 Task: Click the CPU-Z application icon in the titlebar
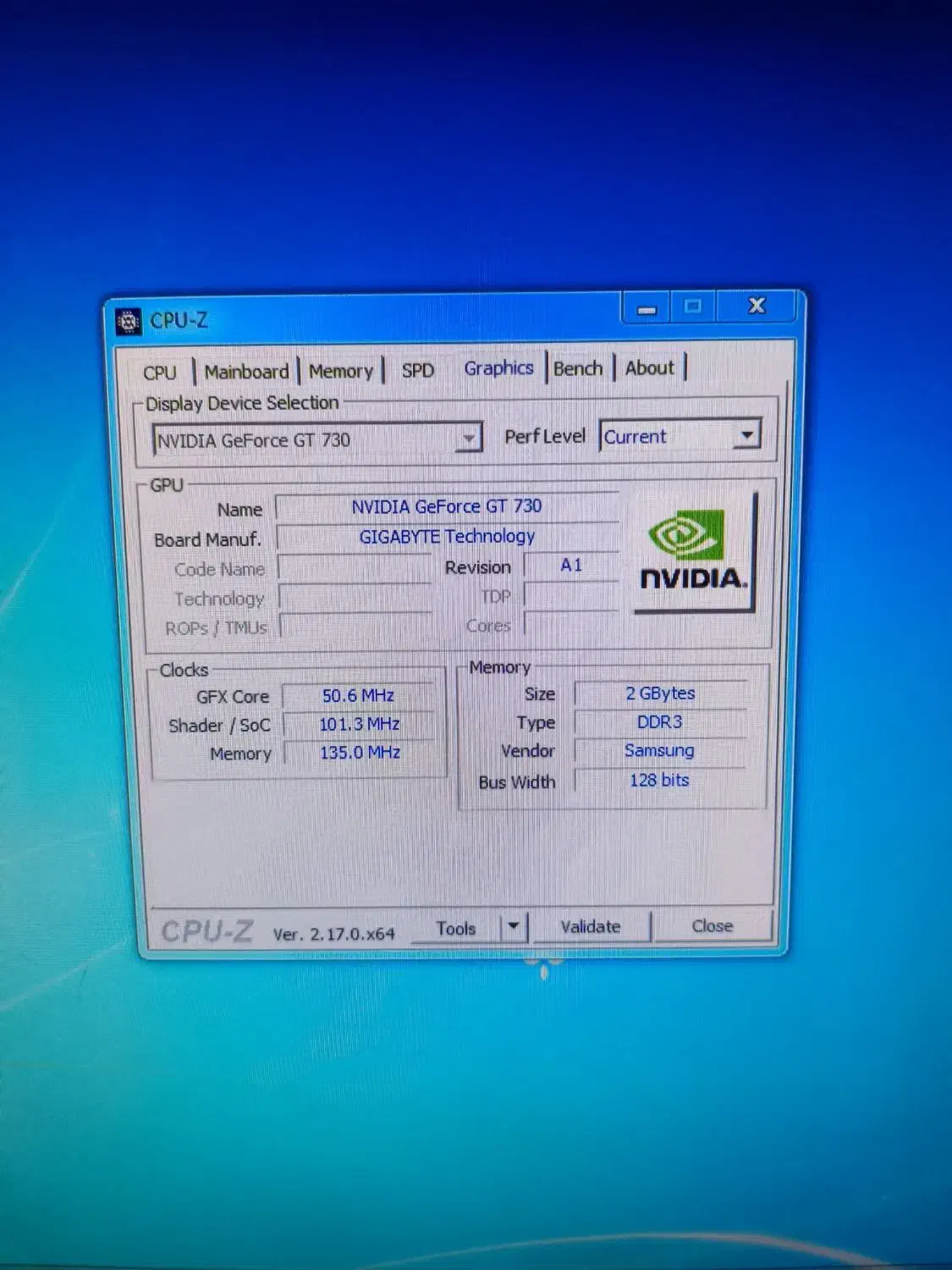point(129,319)
